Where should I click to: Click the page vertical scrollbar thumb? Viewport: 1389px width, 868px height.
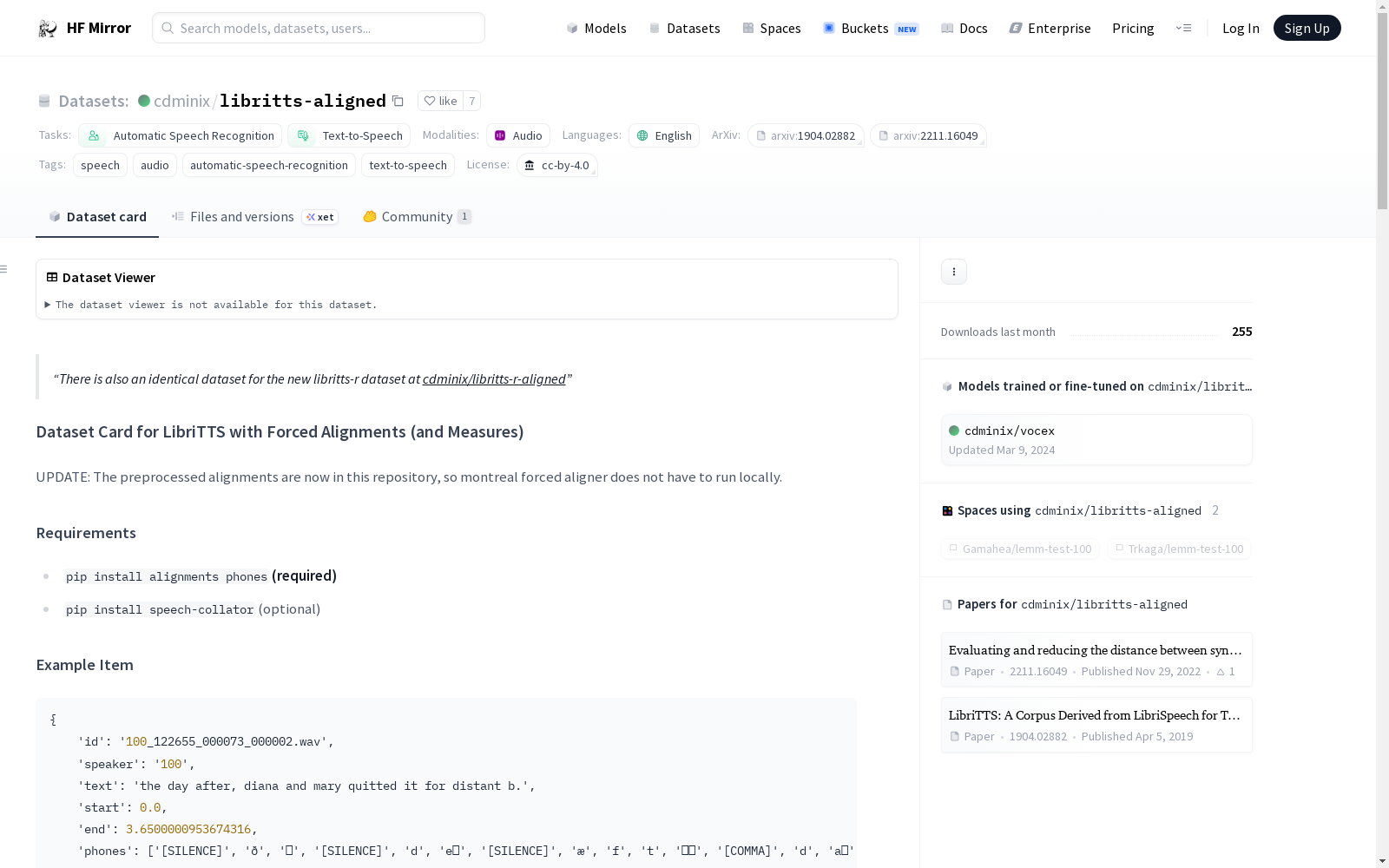click(x=1382, y=111)
